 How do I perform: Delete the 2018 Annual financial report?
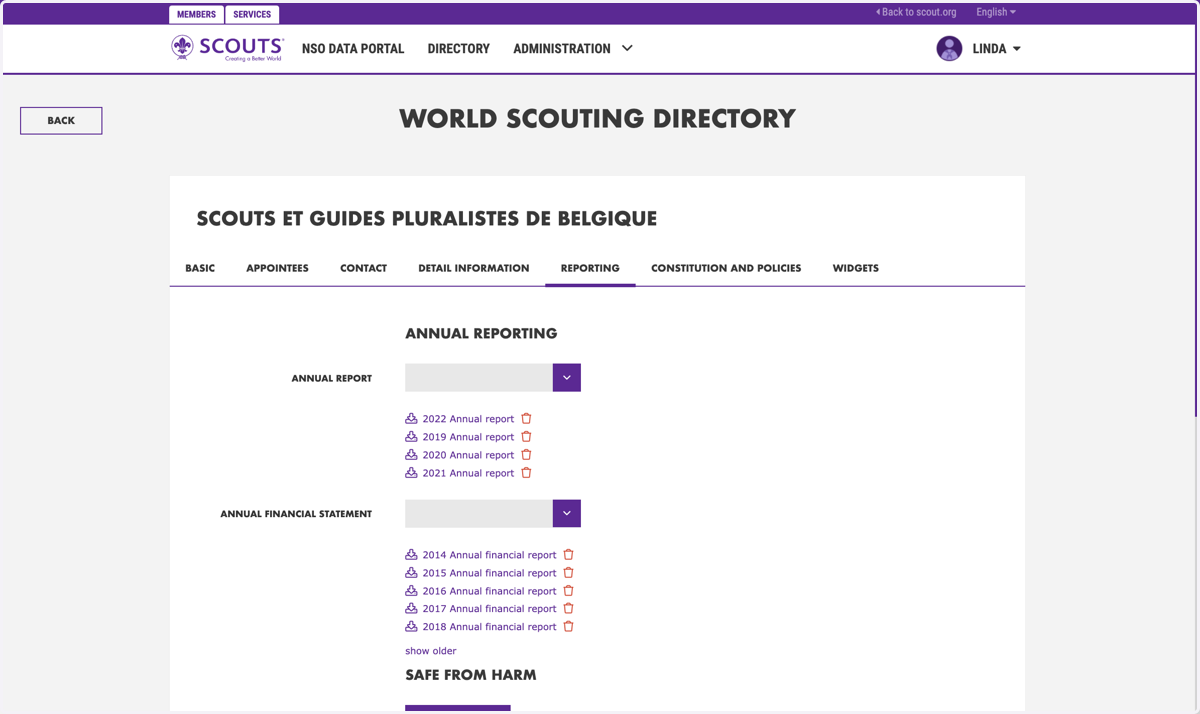tap(568, 627)
